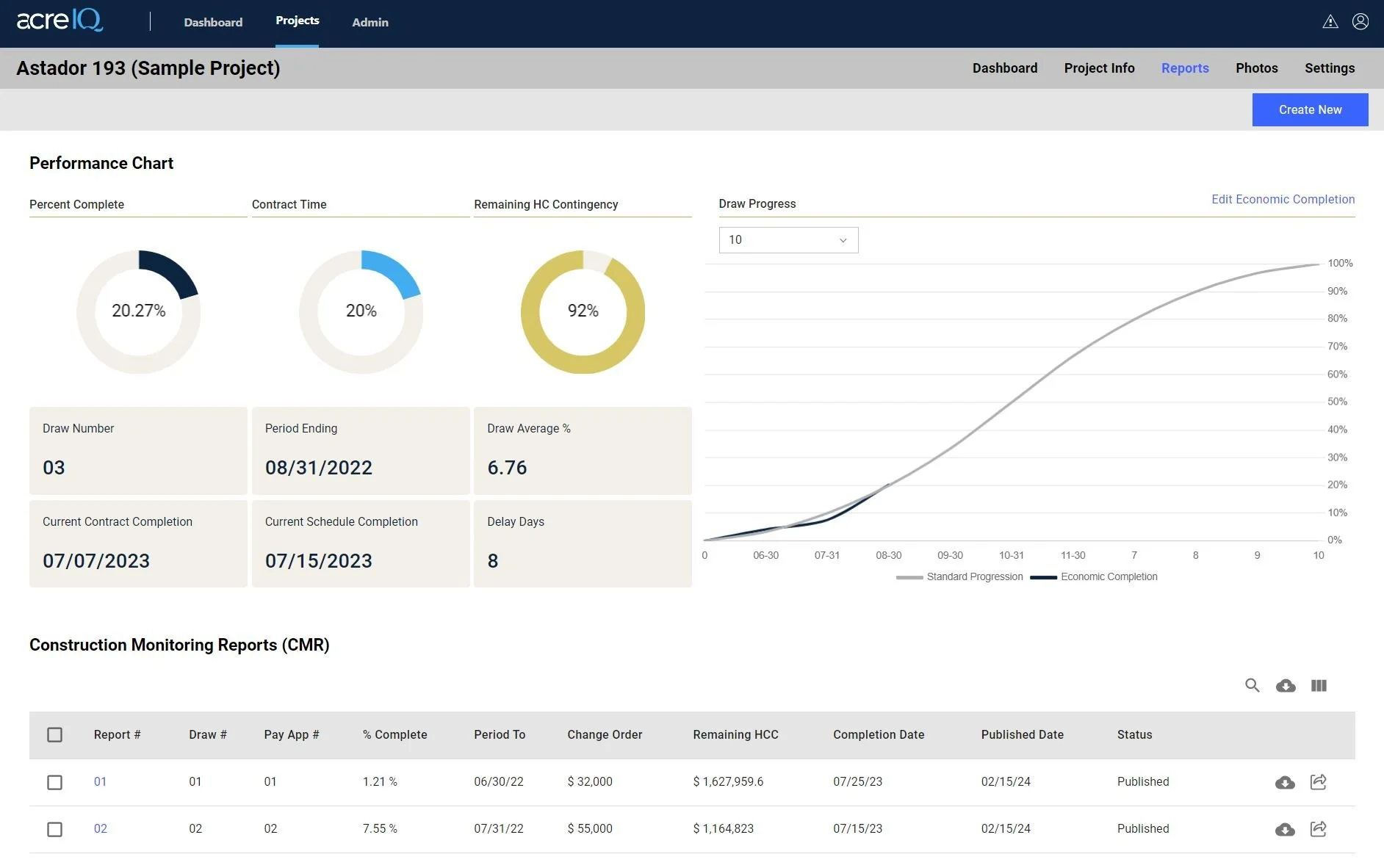The width and height of the screenshot is (1384, 868).
Task: Toggle the select-all reports checkbox
Action: coord(54,735)
